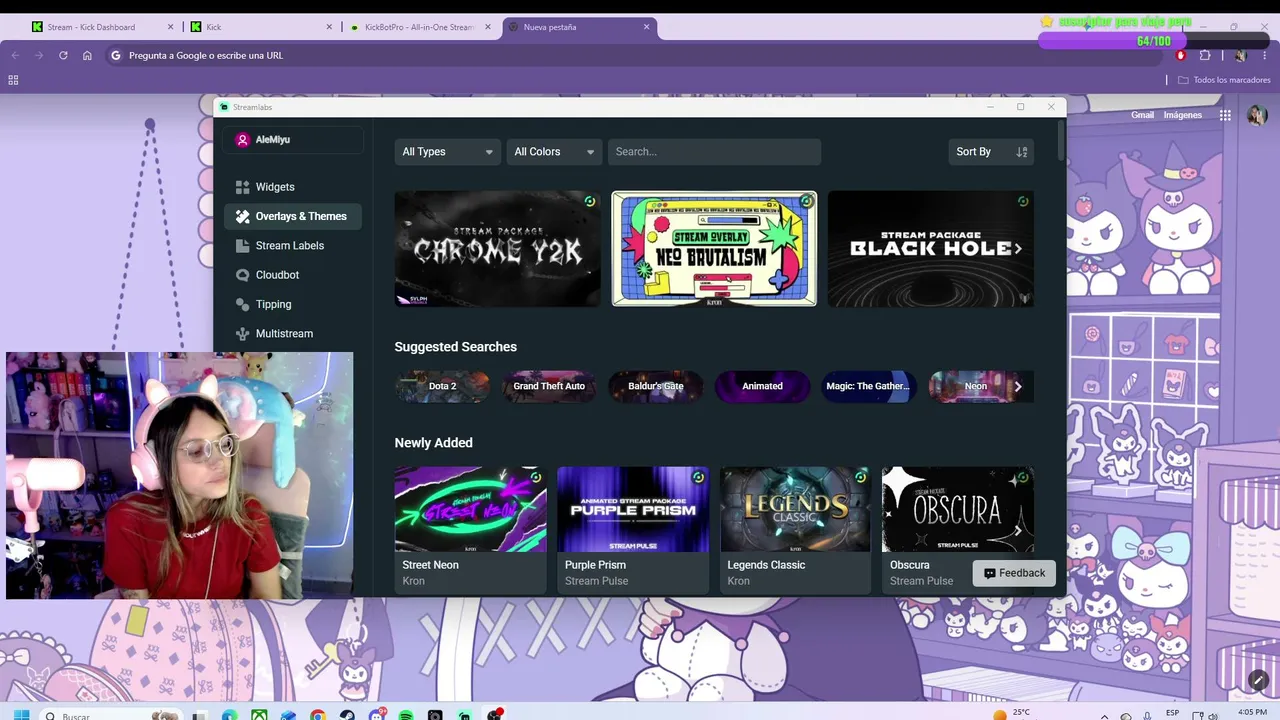The width and height of the screenshot is (1280, 720).
Task: Click the customize pencil icon on new tab page
Action: (1258, 681)
